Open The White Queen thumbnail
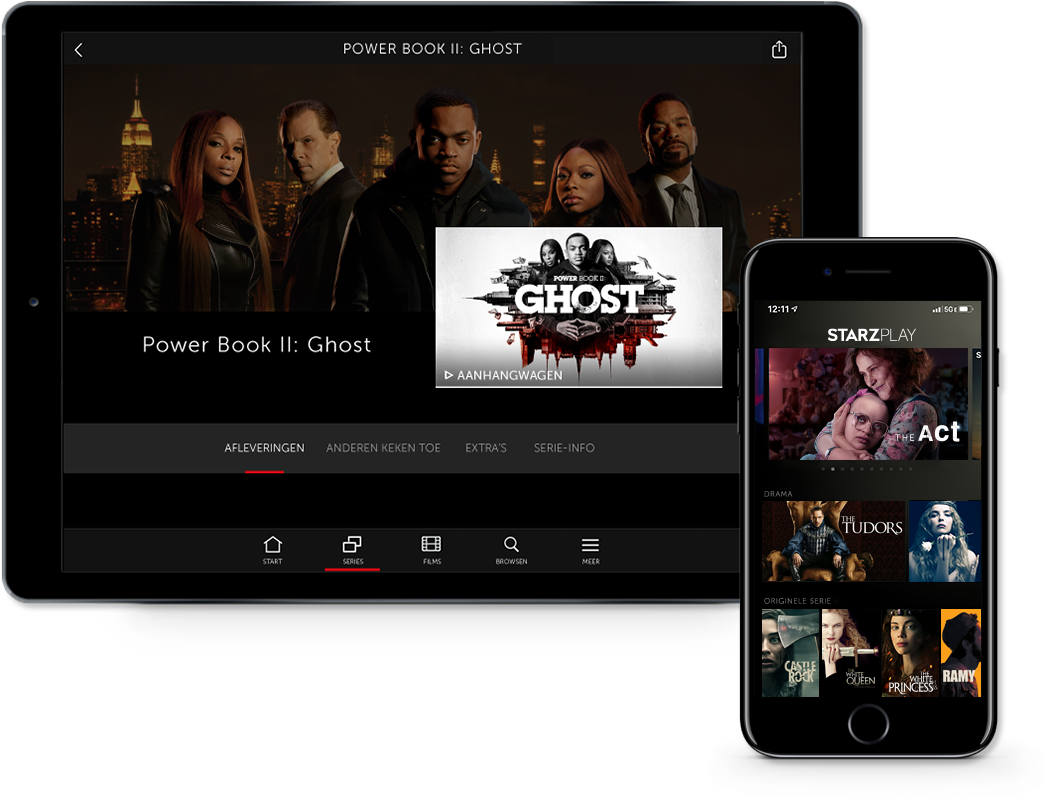Image resolution: width=1046 pixels, height=802 pixels. coord(850,653)
